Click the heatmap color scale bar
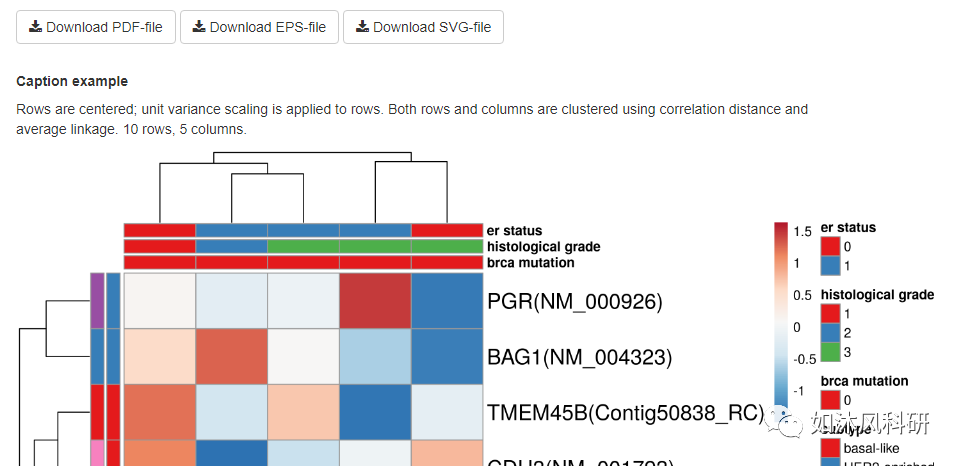Viewport: 961px width, 466px height. (x=781, y=310)
